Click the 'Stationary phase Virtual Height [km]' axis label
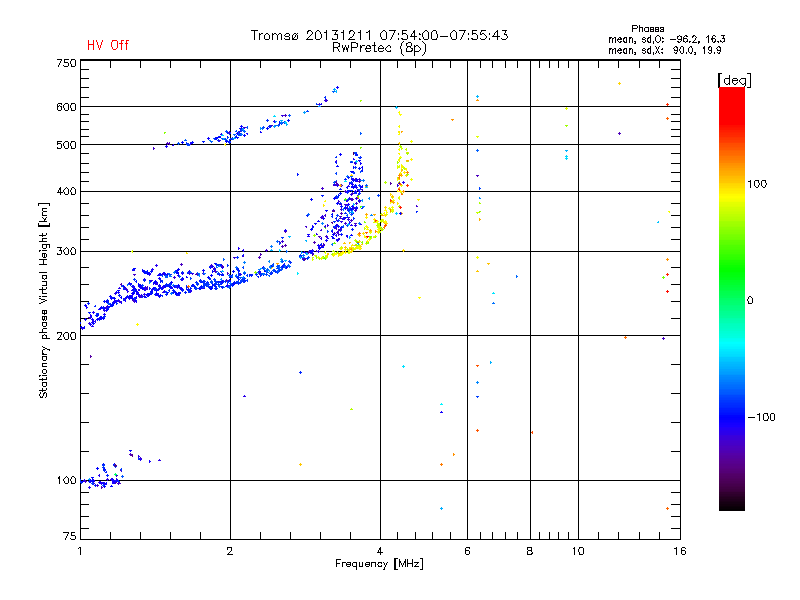This screenshot has width=800, height=600. coord(43,300)
